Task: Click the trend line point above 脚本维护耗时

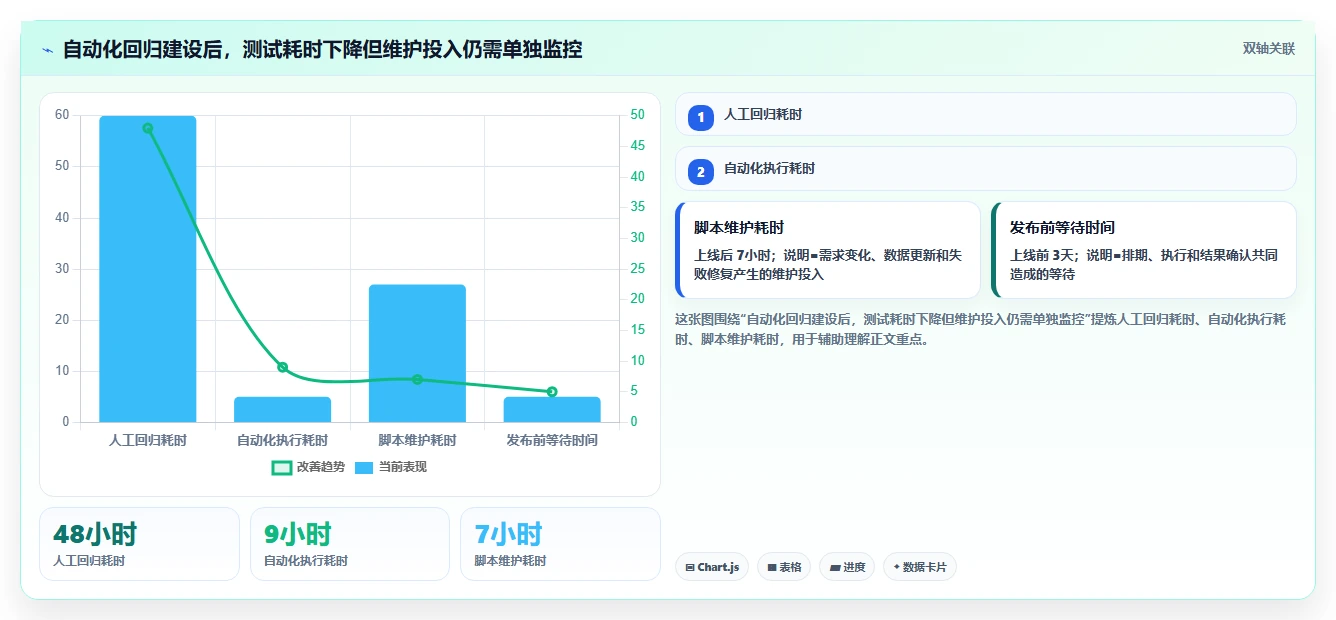Action: coord(417,379)
